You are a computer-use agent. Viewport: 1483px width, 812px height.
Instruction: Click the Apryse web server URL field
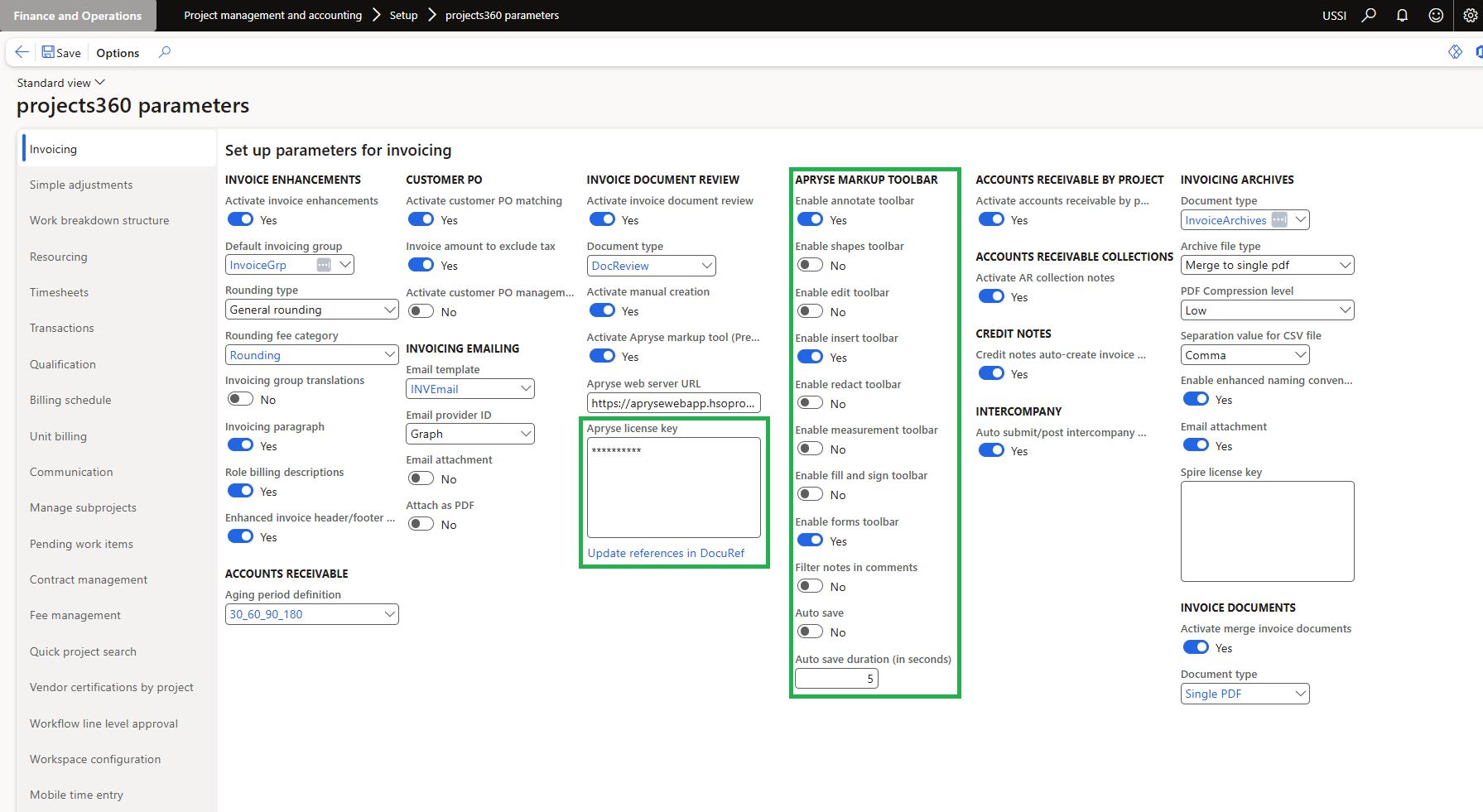pos(673,403)
